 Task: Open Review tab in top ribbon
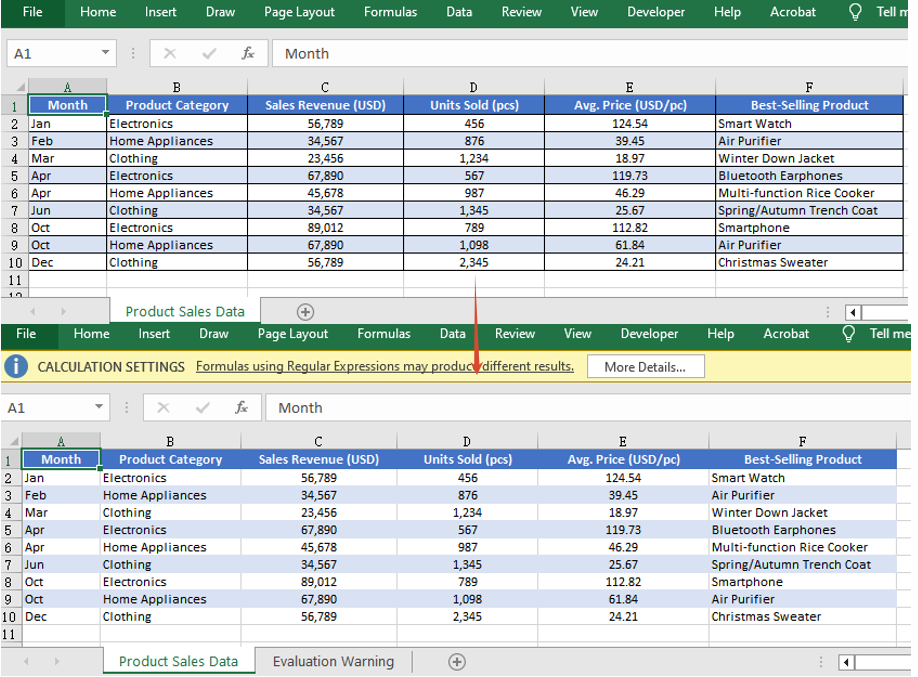[x=521, y=12]
